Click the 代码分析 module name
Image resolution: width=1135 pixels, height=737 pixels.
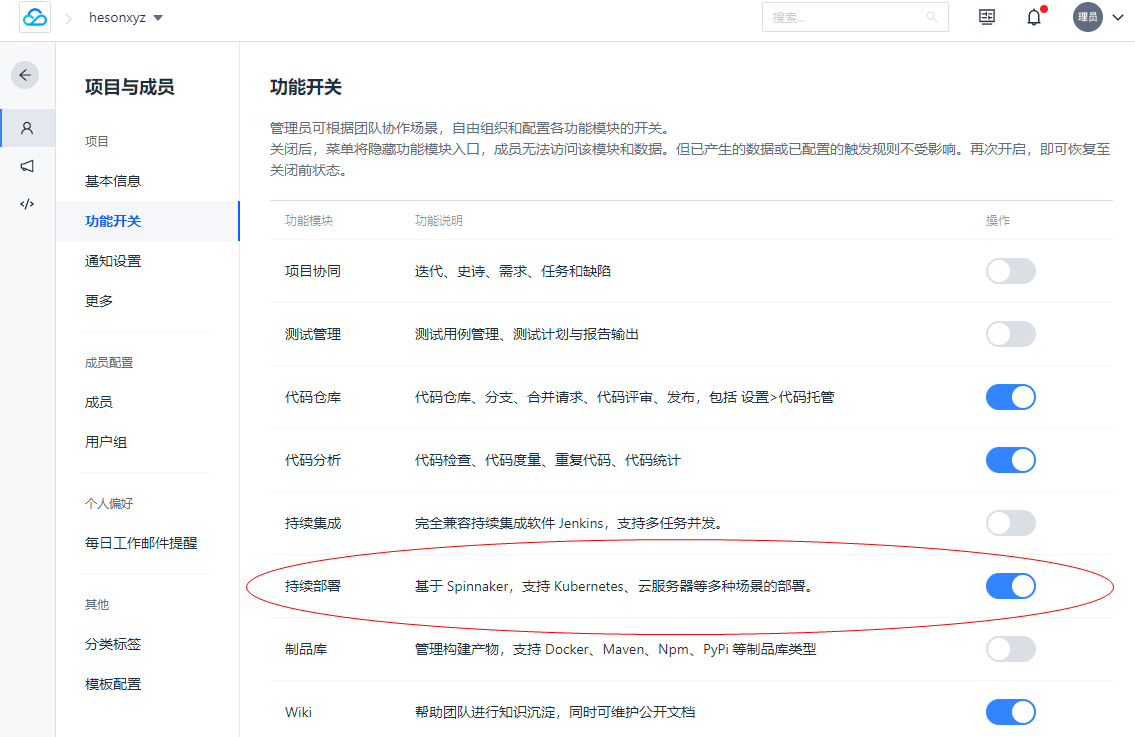click(x=313, y=460)
